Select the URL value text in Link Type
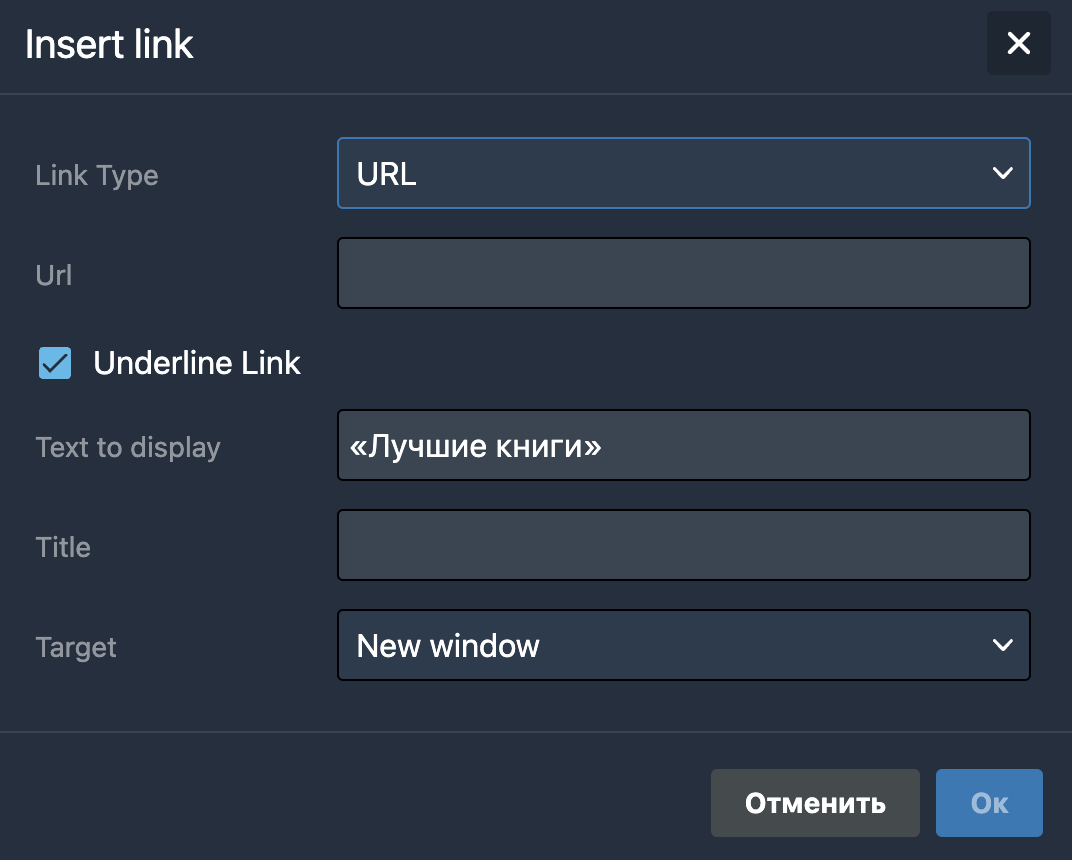Screen dimensions: 1072x860 tap(386, 174)
